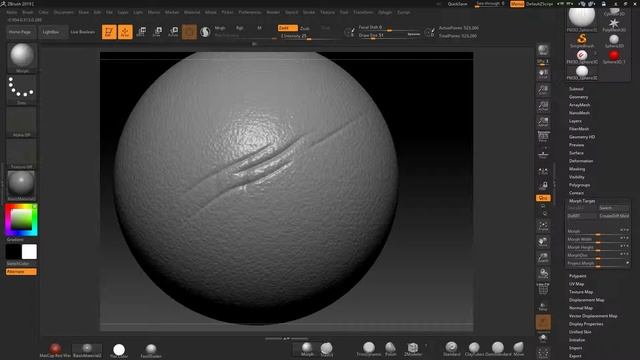Open the current brush thumbnail Morph

pos(22,58)
